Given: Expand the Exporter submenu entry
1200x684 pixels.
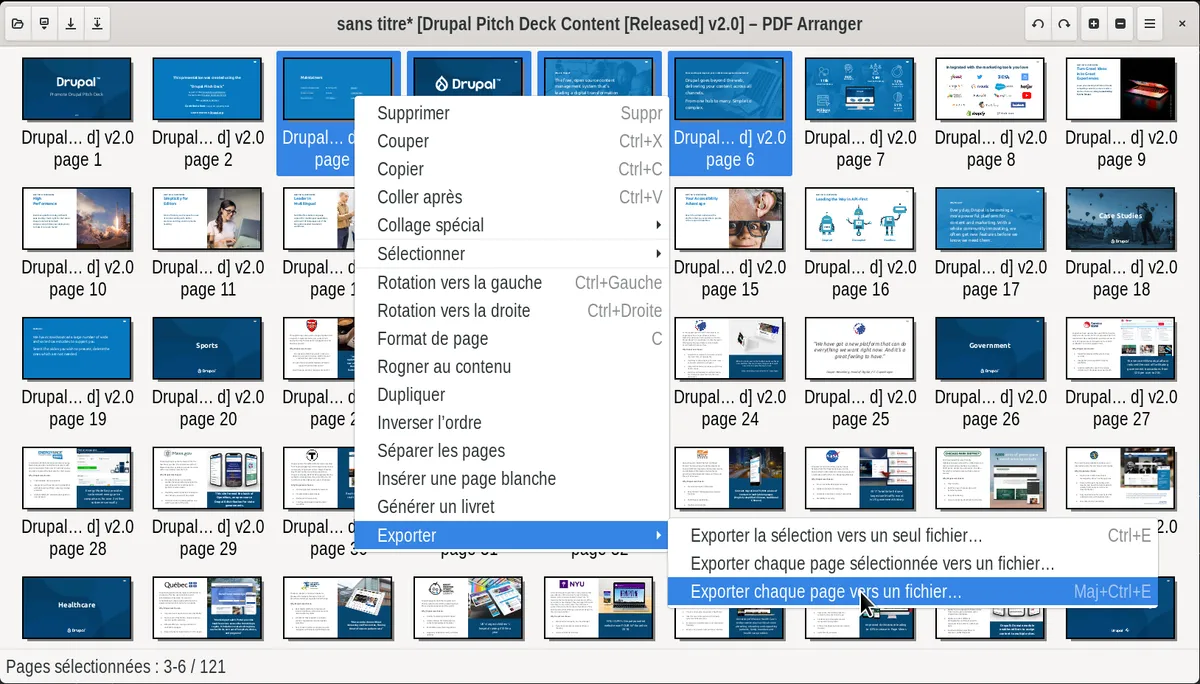Looking at the screenshot, I should click(x=512, y=535).
